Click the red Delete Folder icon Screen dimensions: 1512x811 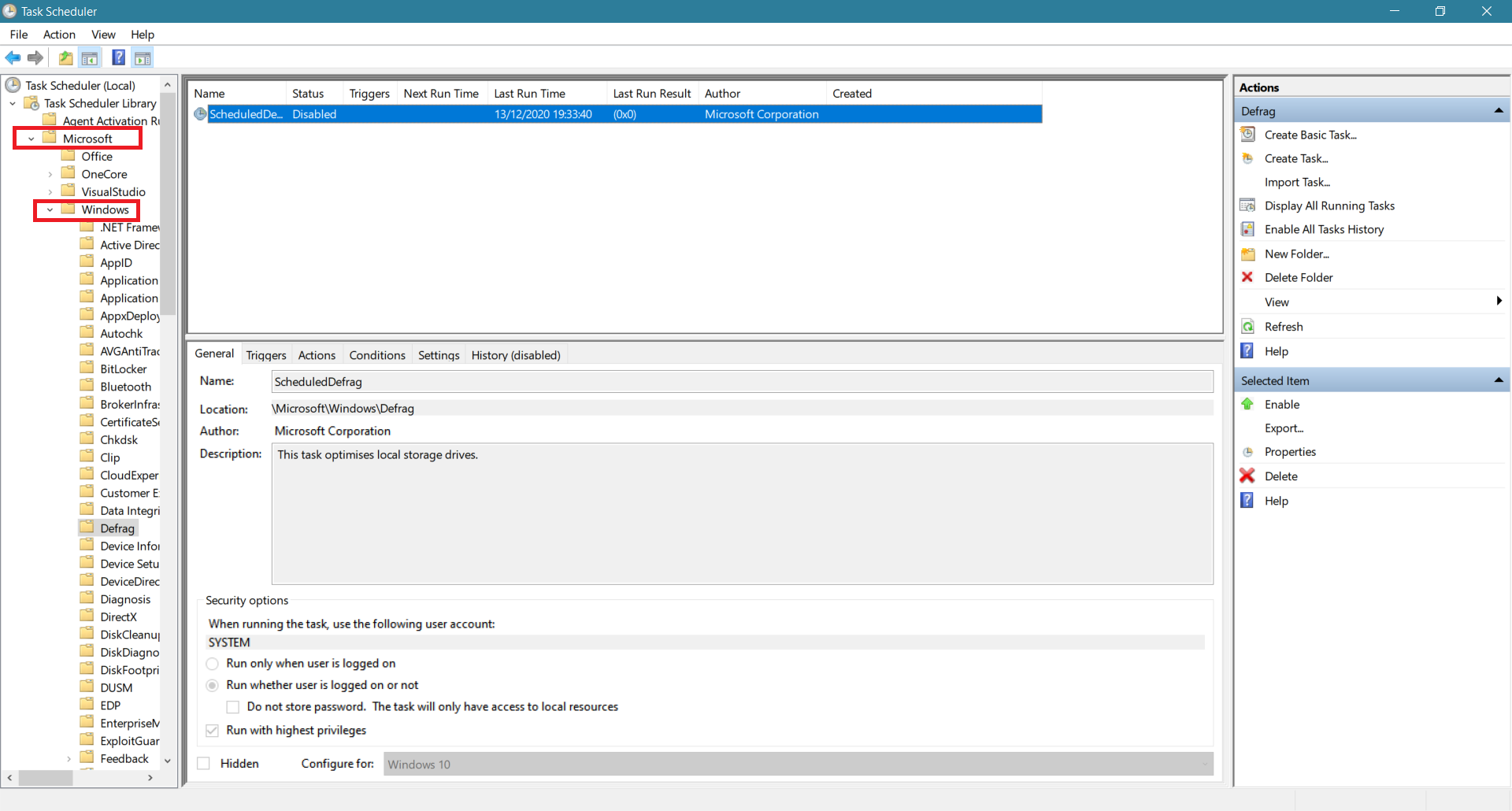(x=1247, y=277)
